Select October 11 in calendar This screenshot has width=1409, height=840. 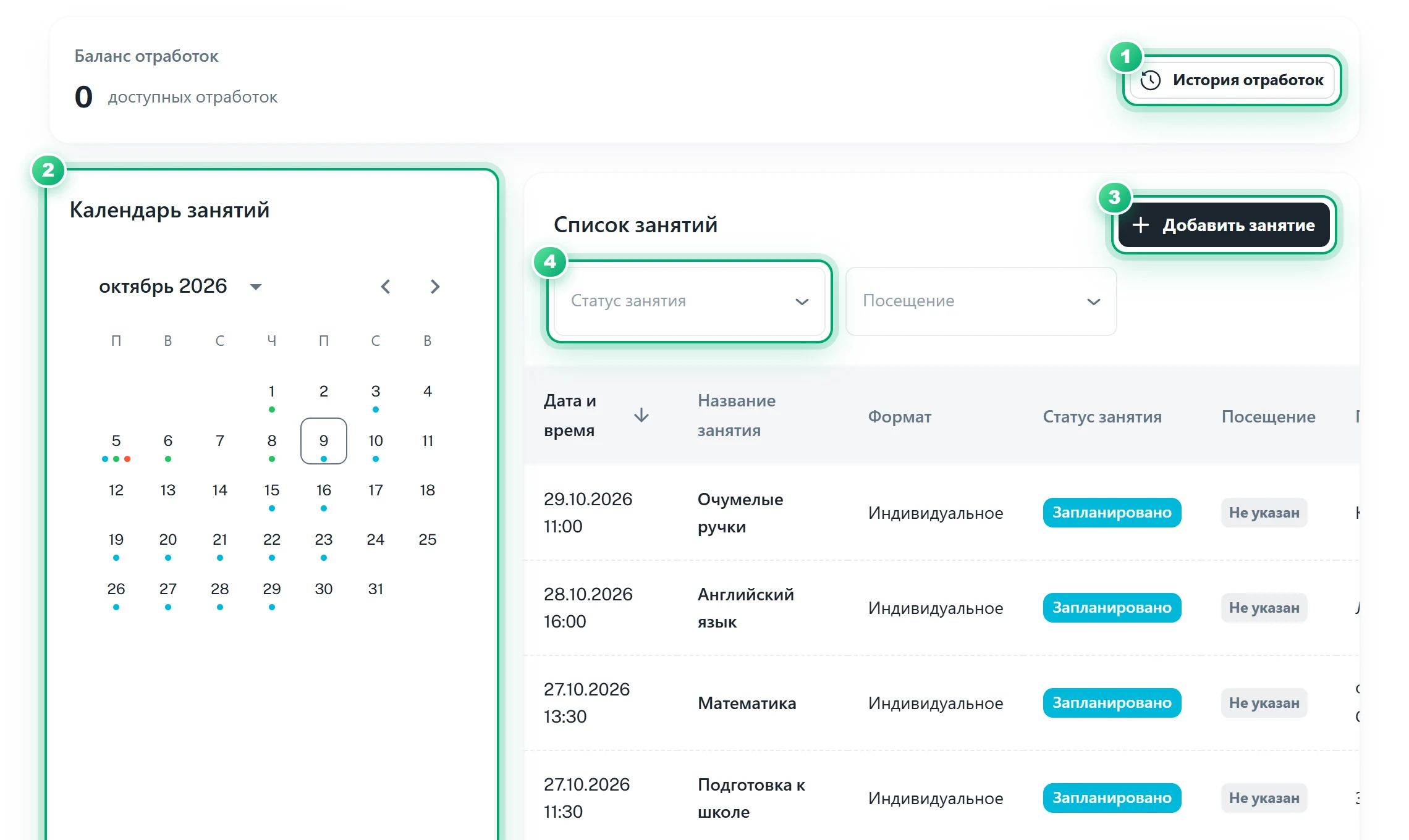tap(428, 441)
